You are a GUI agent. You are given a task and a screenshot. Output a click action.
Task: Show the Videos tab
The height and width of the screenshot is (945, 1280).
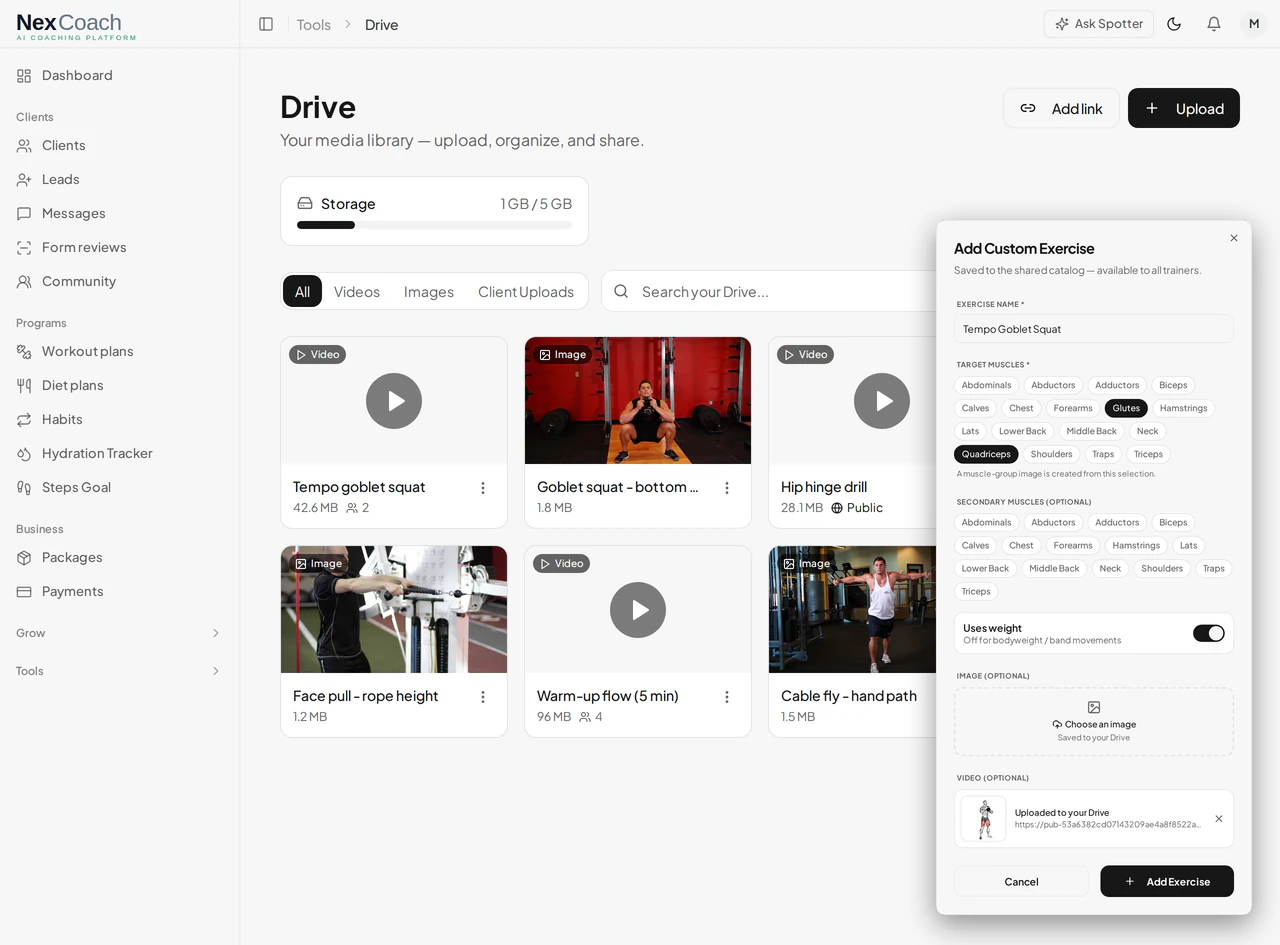tap(357, 291)
